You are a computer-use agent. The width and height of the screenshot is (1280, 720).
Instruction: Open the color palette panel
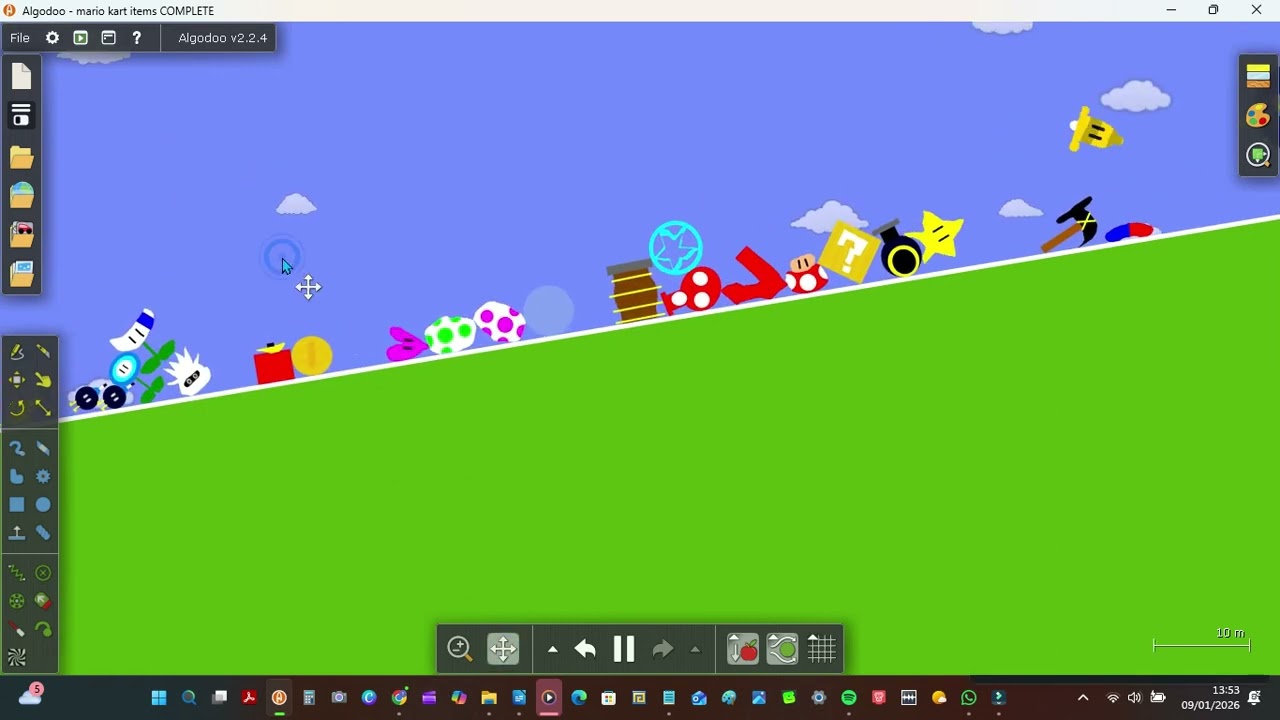(x=1258, y=115)
